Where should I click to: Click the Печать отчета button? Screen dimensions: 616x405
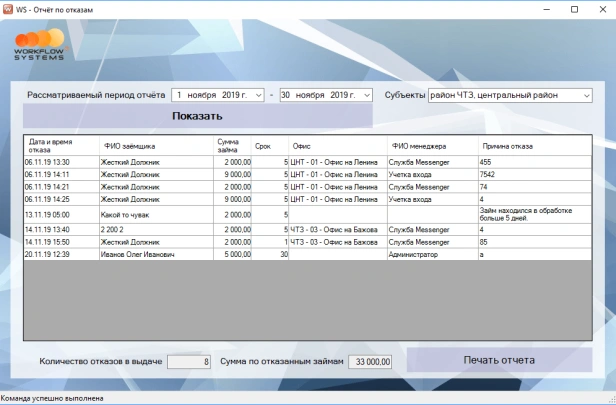499,360
